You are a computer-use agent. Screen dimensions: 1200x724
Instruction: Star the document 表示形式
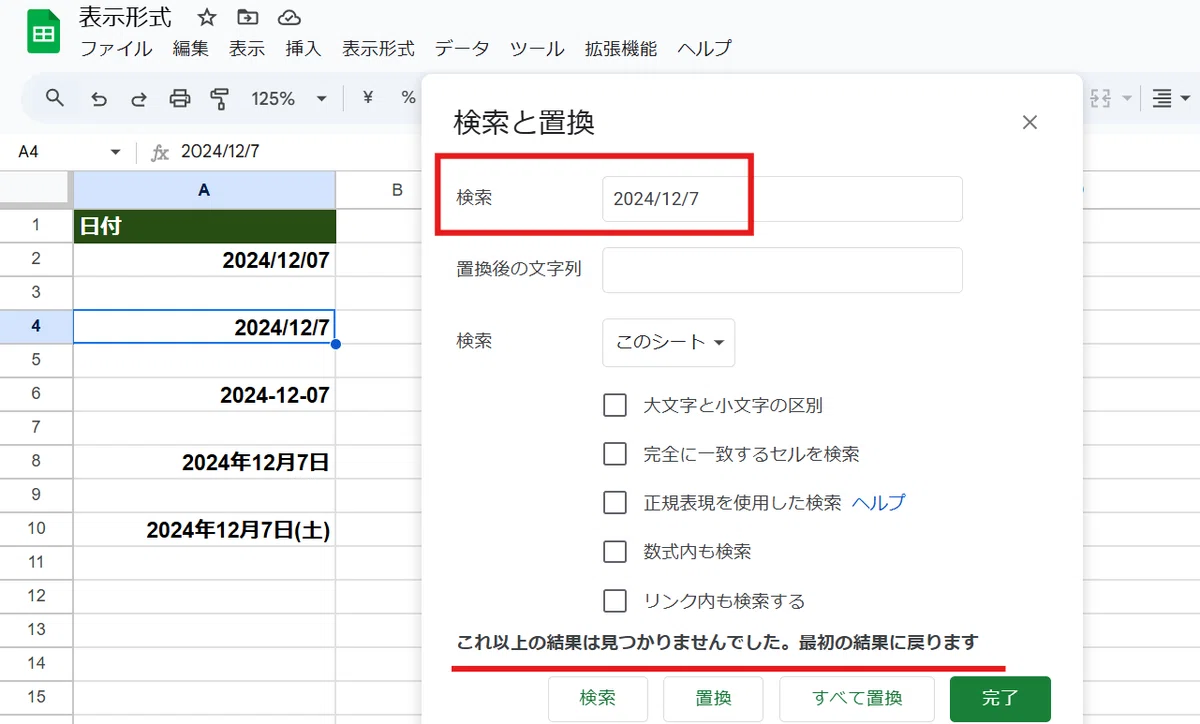(x=207, y=17)
